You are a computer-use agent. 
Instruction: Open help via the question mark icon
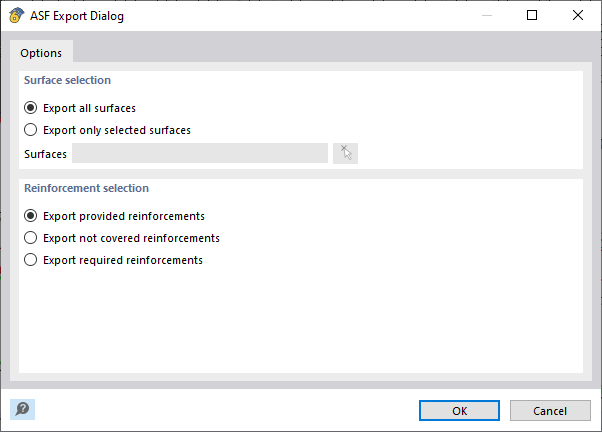point(22,409)
